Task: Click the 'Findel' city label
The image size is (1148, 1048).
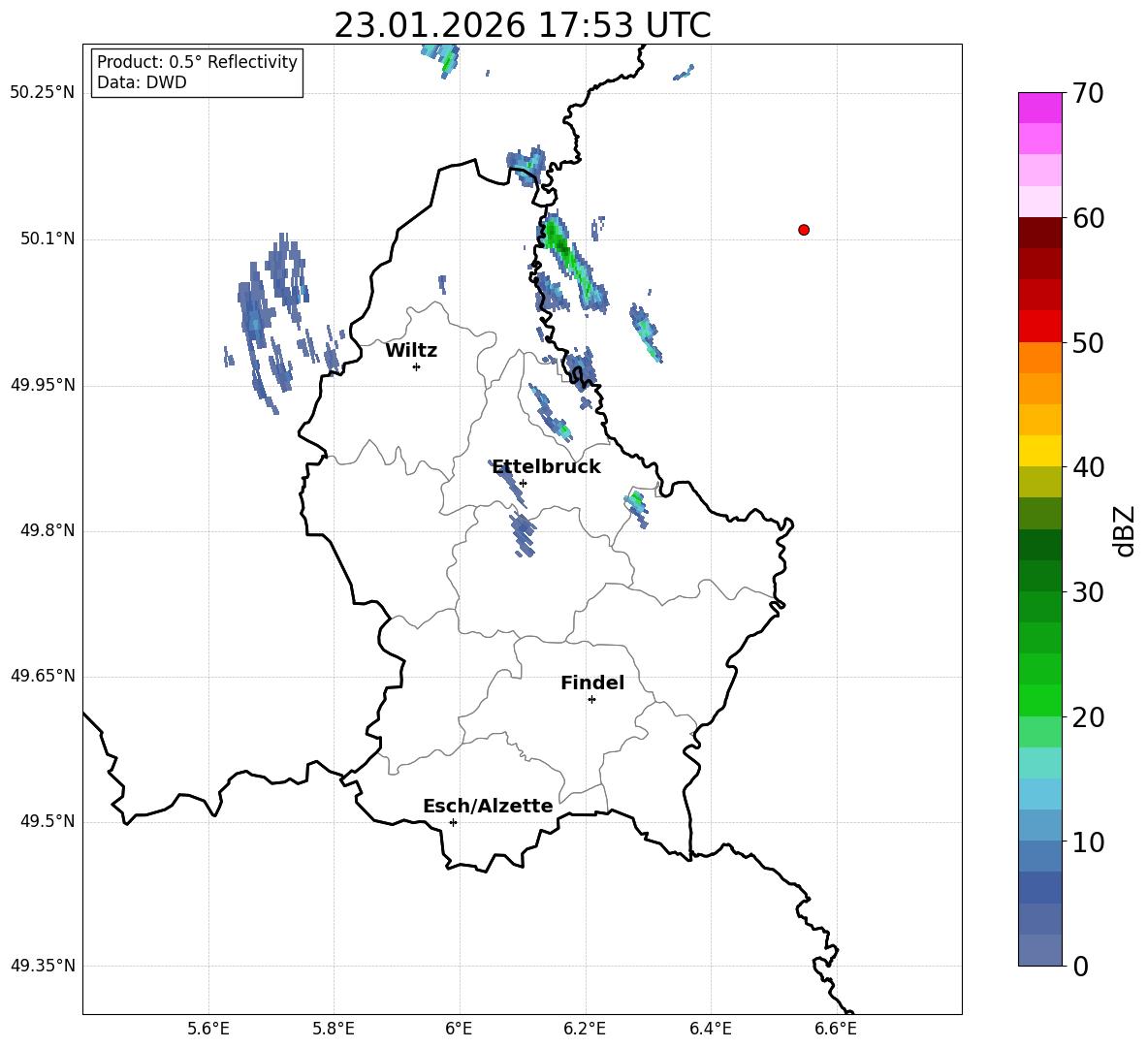Action: point(592,683)
